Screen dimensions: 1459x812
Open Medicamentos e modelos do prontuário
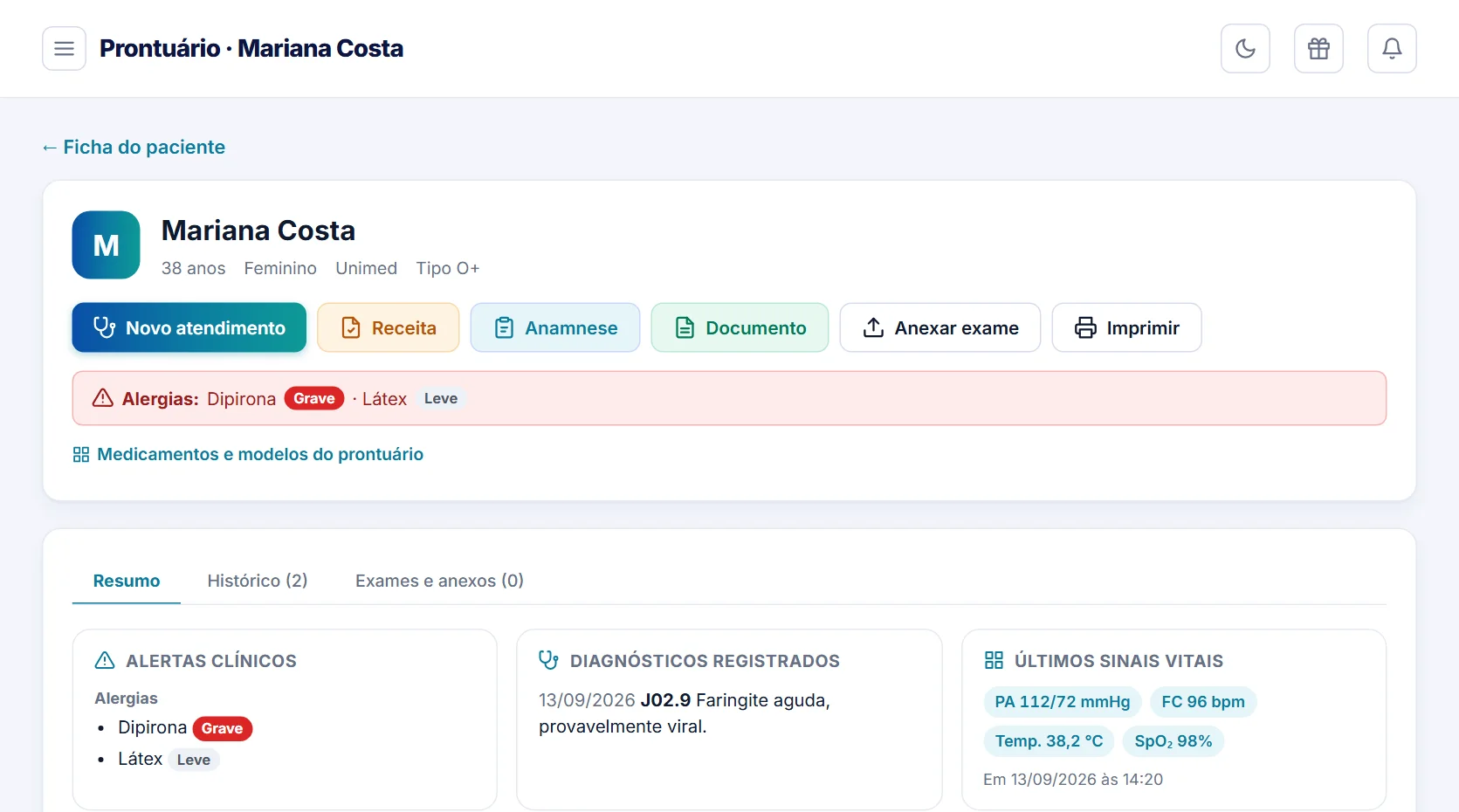[248, 454]
